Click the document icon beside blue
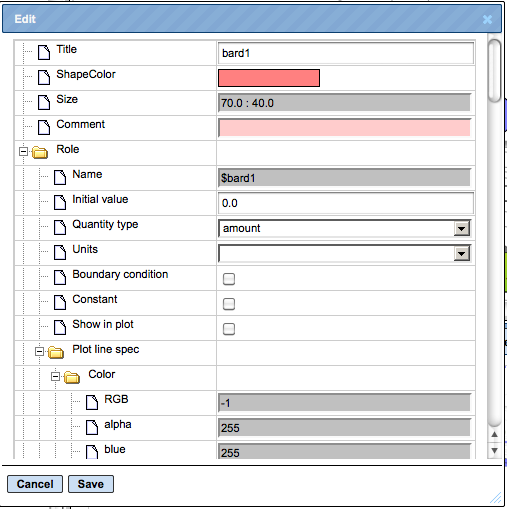This screenshot has height=509, width=507. pyautogui.click(x=92, y=452)
